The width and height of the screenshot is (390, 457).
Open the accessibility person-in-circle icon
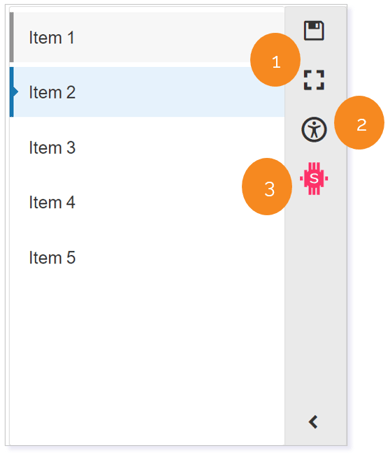(314, 129)
